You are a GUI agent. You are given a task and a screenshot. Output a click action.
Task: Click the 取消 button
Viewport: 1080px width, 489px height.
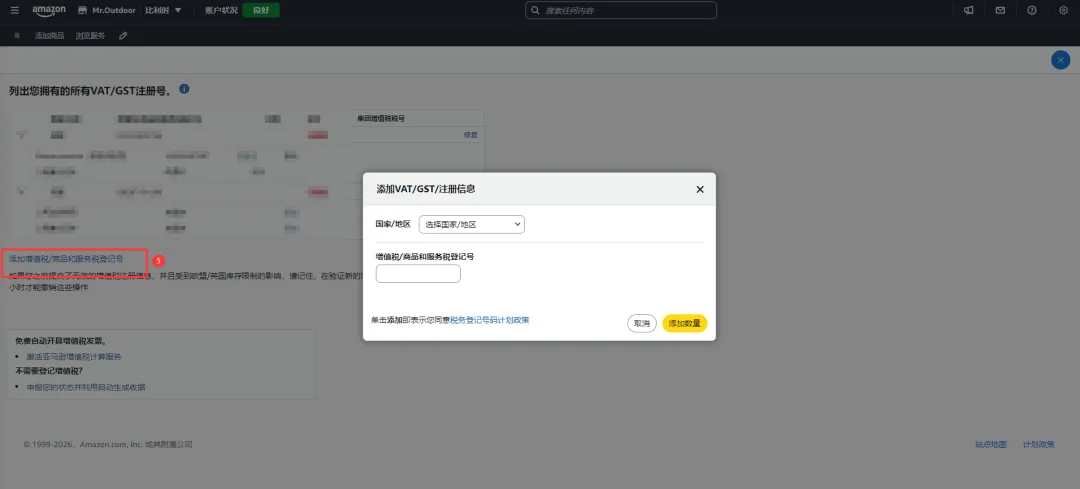642,323
